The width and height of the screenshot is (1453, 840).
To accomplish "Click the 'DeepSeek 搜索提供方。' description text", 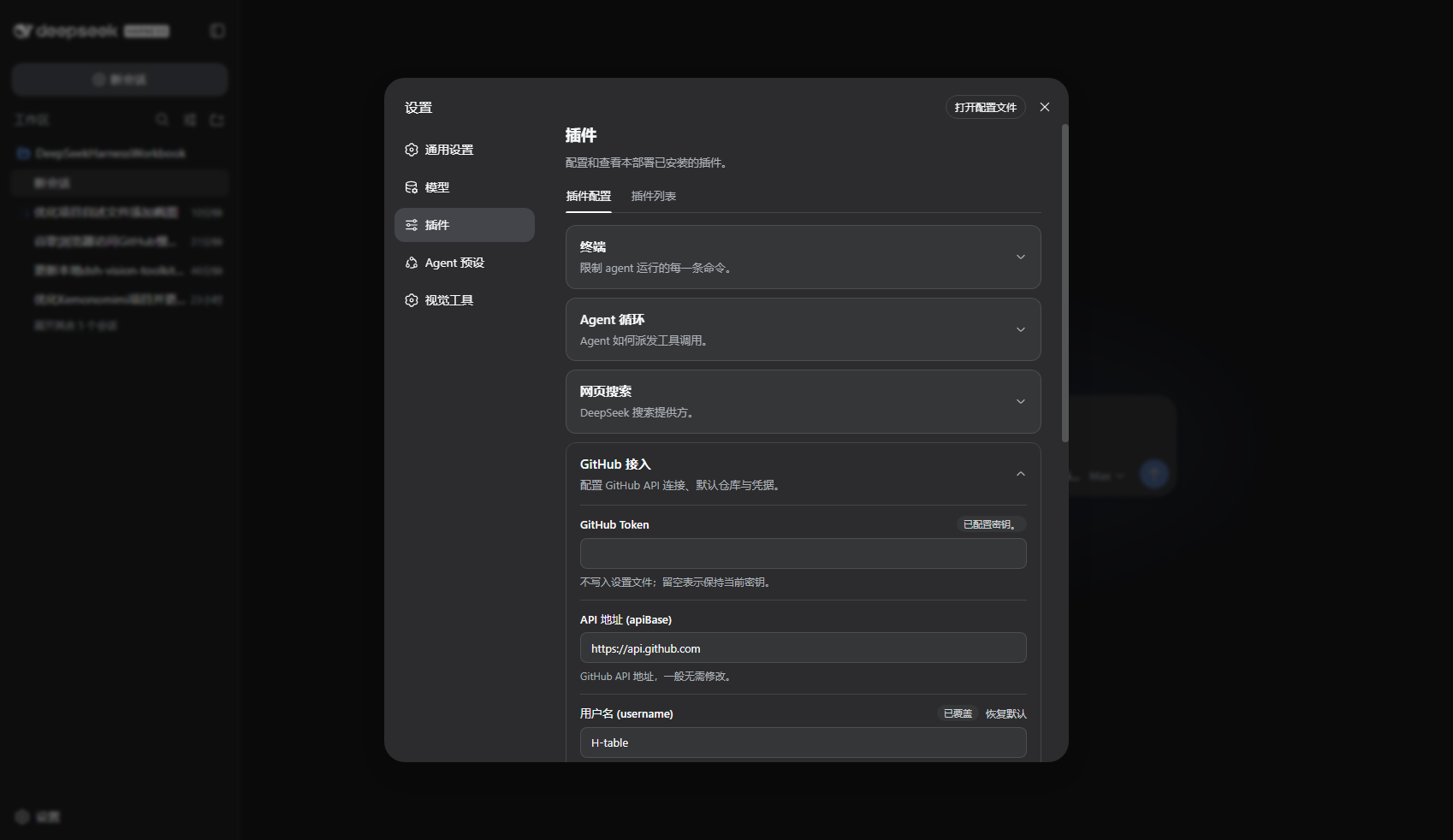I will (x=639, y=412).
